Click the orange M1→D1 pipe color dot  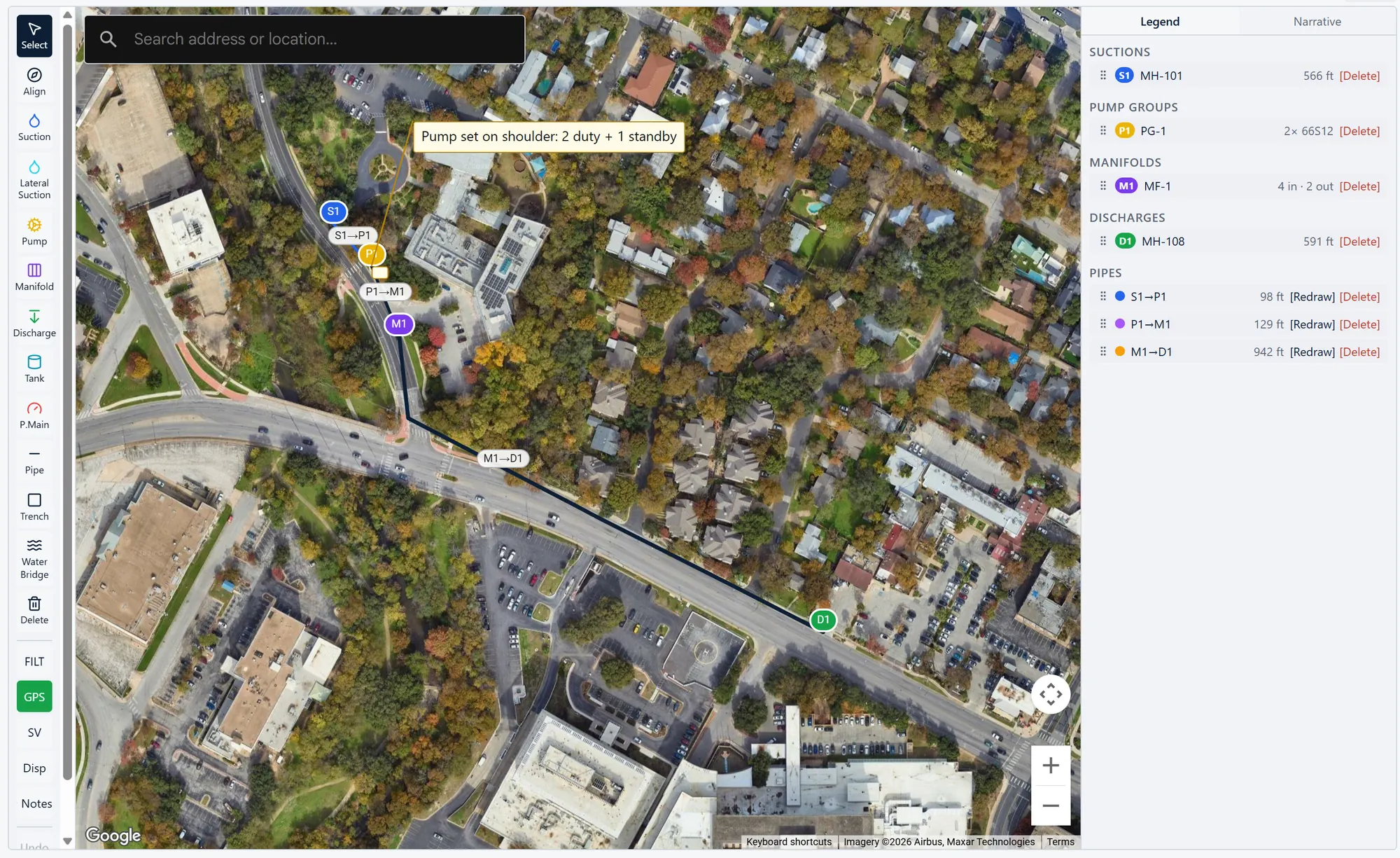pos(1120,352)
